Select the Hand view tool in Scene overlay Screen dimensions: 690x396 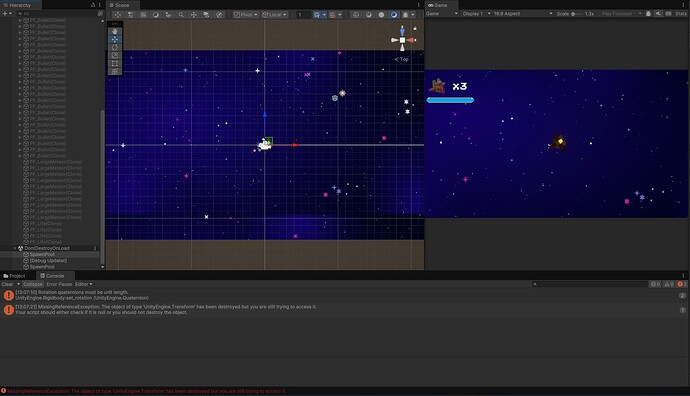[x=115, y=31]
